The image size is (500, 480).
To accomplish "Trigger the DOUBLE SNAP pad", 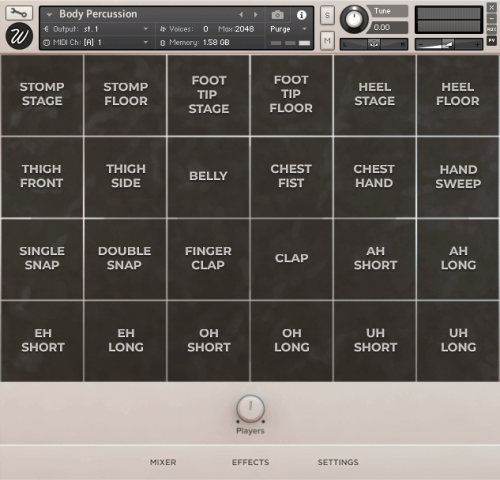I will click(125, 259).
